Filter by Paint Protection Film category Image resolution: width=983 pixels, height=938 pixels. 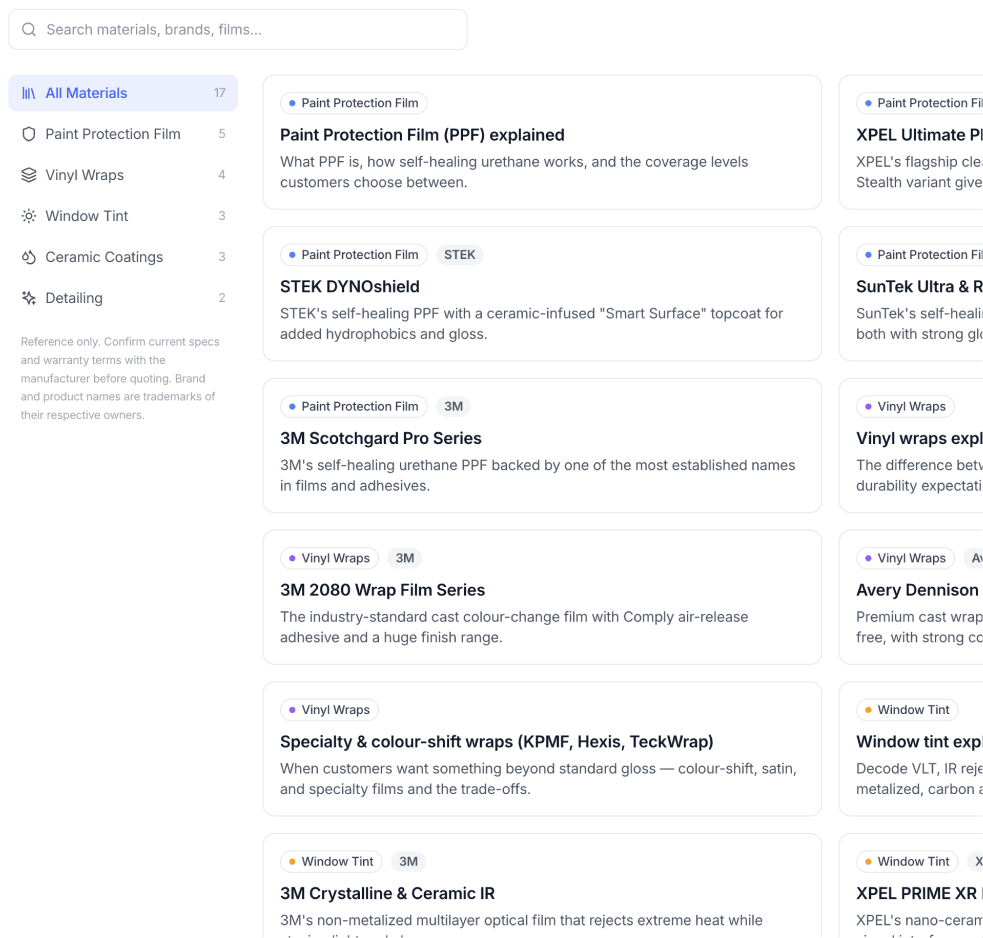(x=123, y=134)
